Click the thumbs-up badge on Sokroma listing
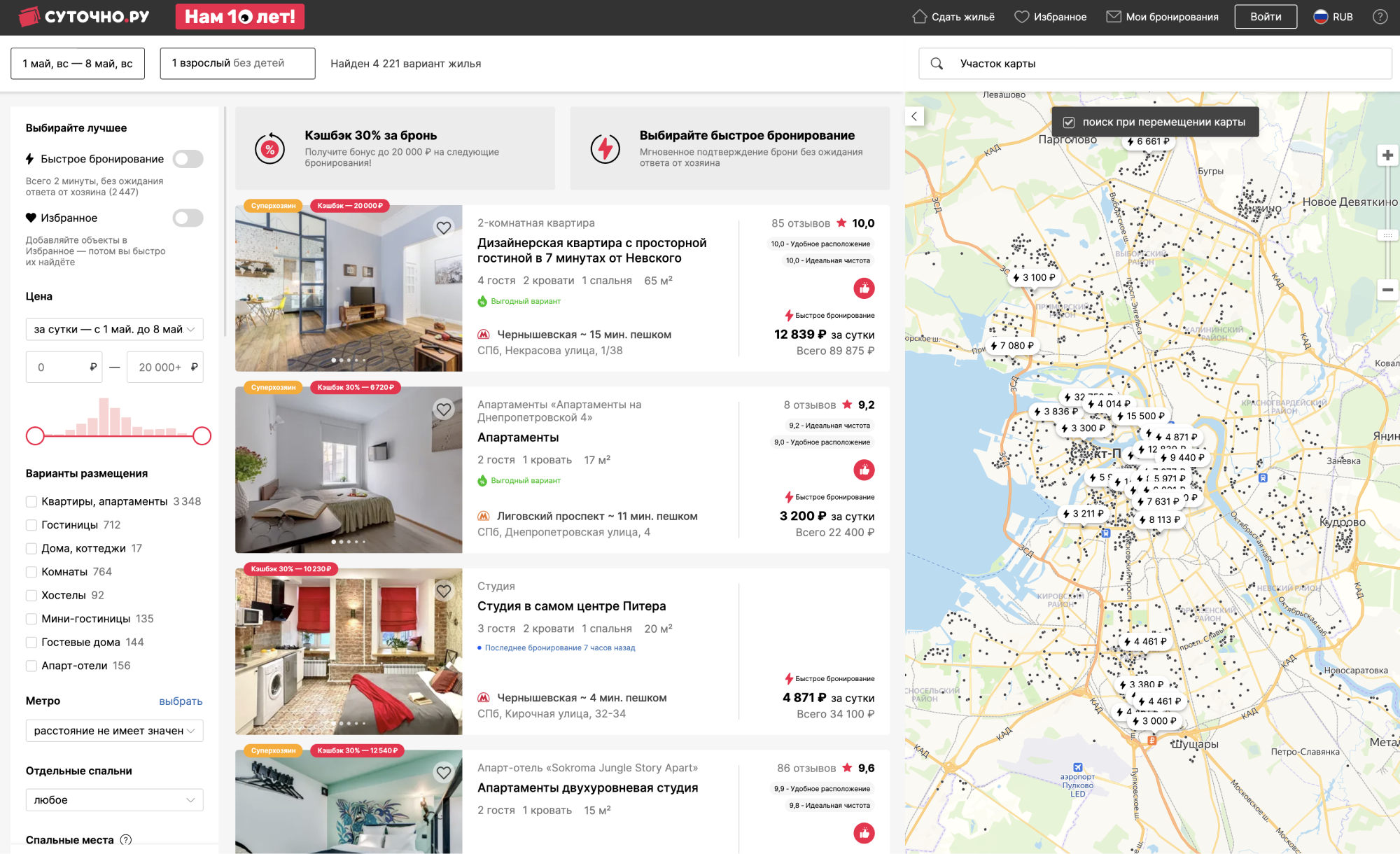1400x854 pixels. point(864,833)
